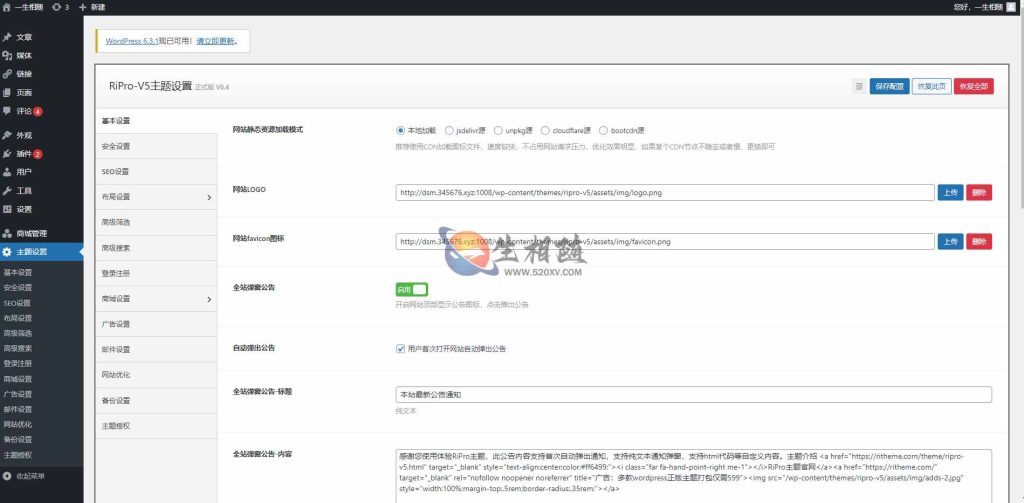Viewport: 1024px width, 503px height.
Task: Click the + 新建 item in admin bar
Action: tap(92, 7)
